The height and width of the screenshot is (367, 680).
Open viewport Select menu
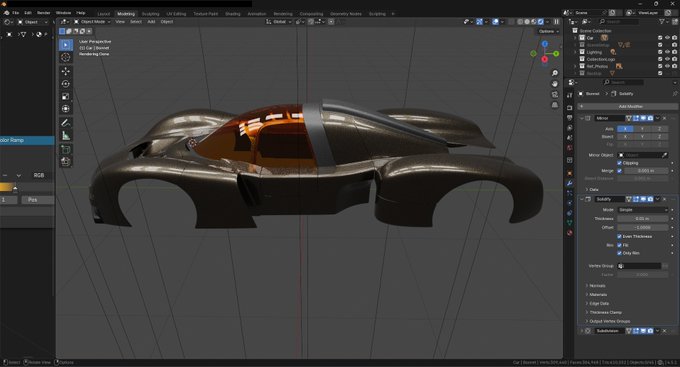[x=136, y=22]
